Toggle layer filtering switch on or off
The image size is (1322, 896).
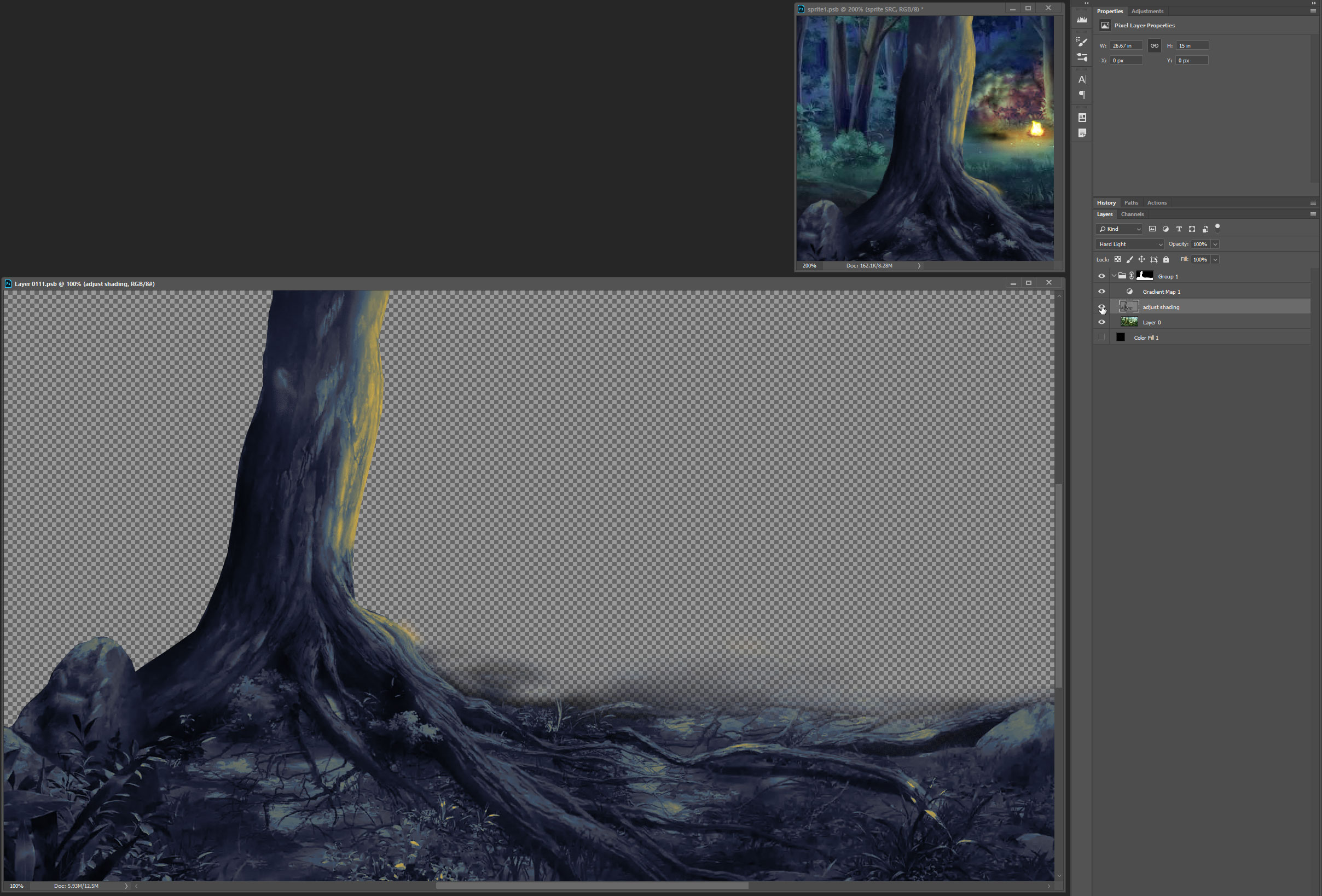(1217, 228)
